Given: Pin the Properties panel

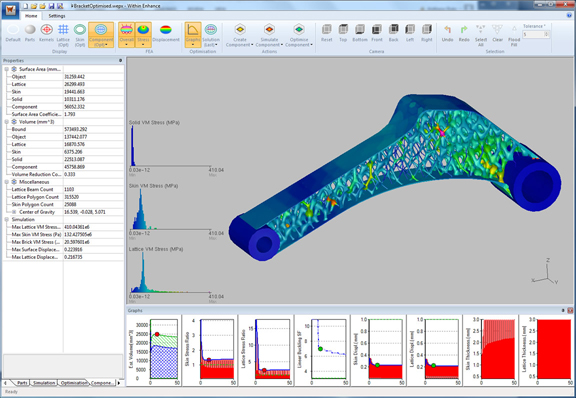Looking at the screenshot, I should coord(120,60).
